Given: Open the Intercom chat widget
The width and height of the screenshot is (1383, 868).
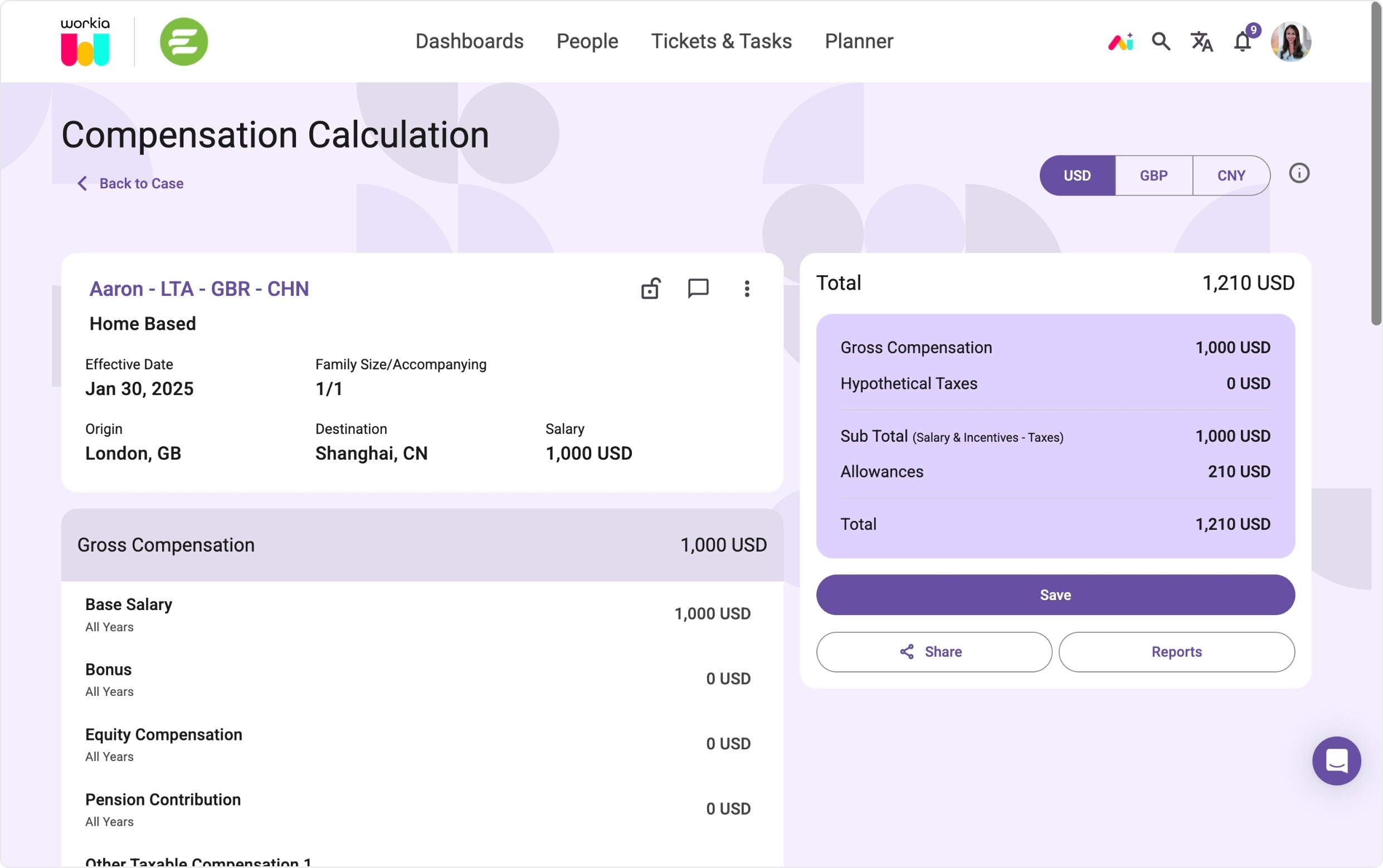Looking at the screenshot, I should [x=1336, y=760].
